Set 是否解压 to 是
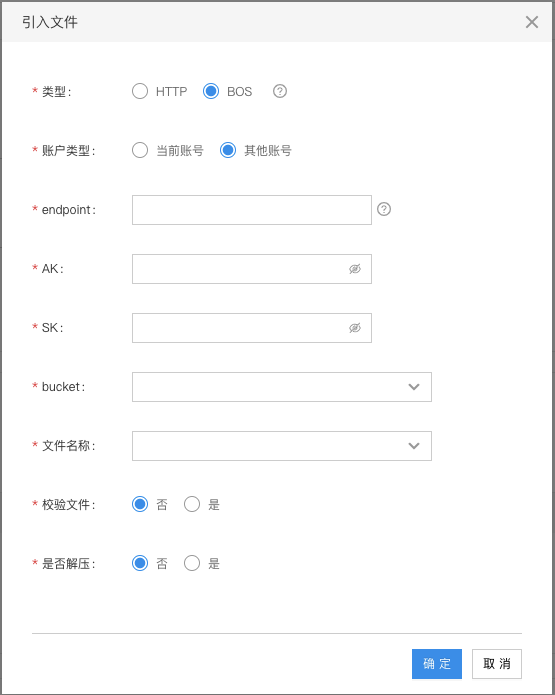Screen dimensions: 555x695 click(192, 563)
